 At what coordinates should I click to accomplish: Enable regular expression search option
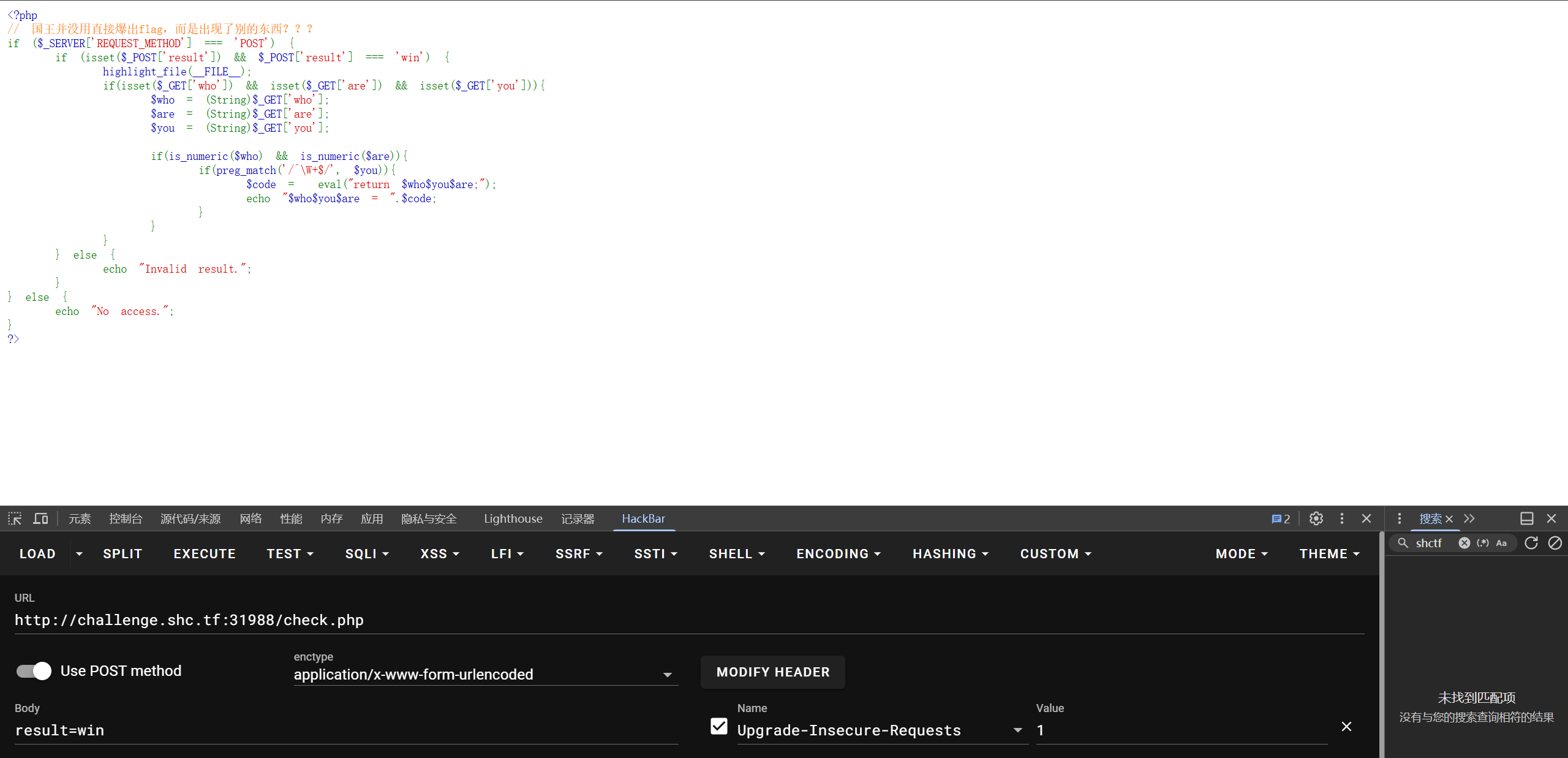pyautogui.click(x=1483, y=543)
